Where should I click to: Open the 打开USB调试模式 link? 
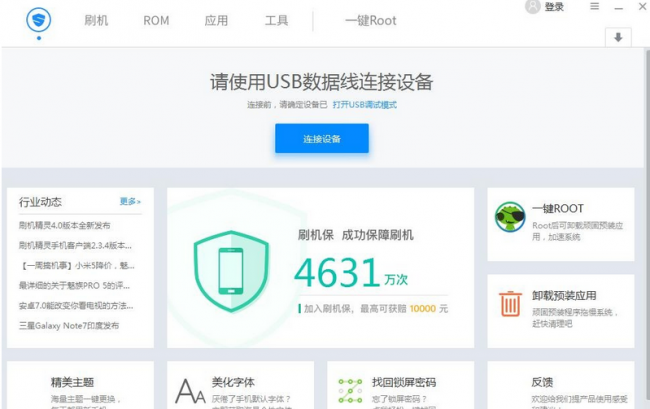364,105
